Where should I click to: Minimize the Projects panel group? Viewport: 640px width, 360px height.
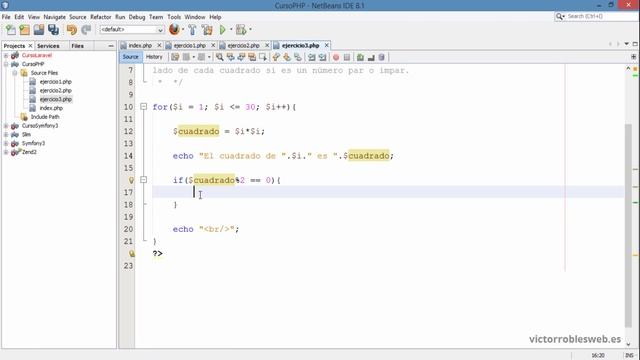coord(111,46)
